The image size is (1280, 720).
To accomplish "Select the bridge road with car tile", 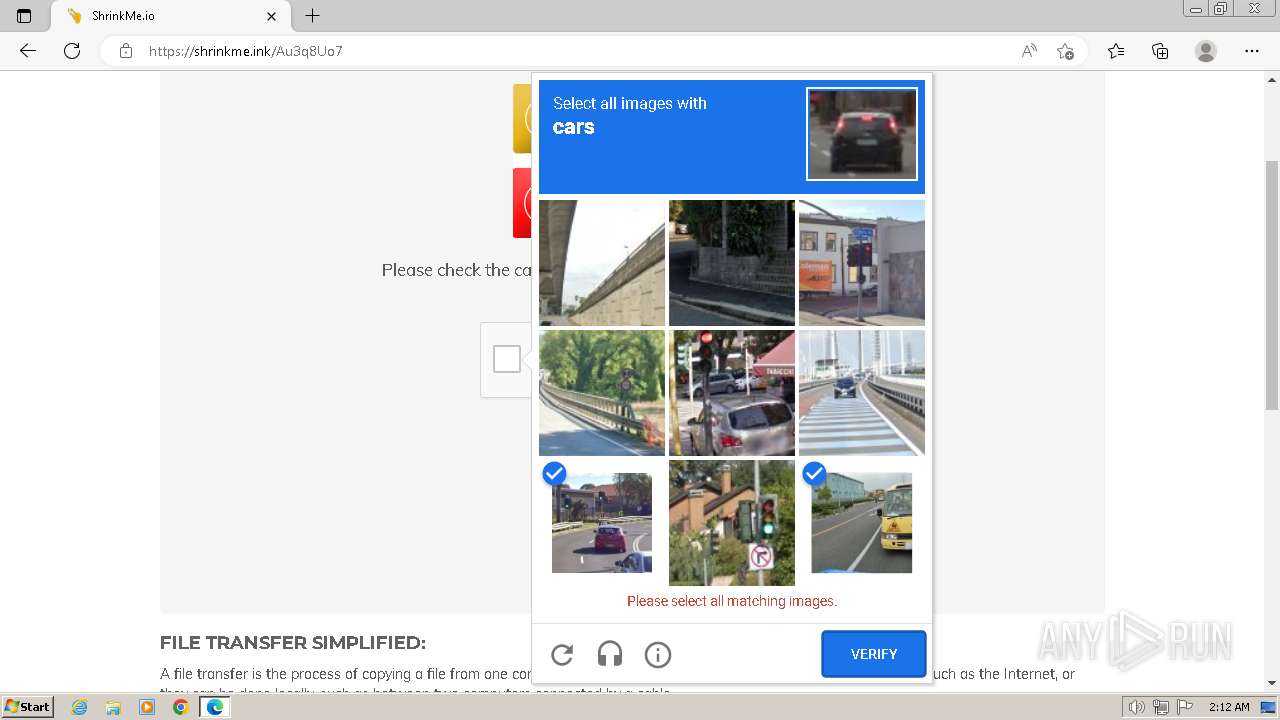I will (862, 393).
